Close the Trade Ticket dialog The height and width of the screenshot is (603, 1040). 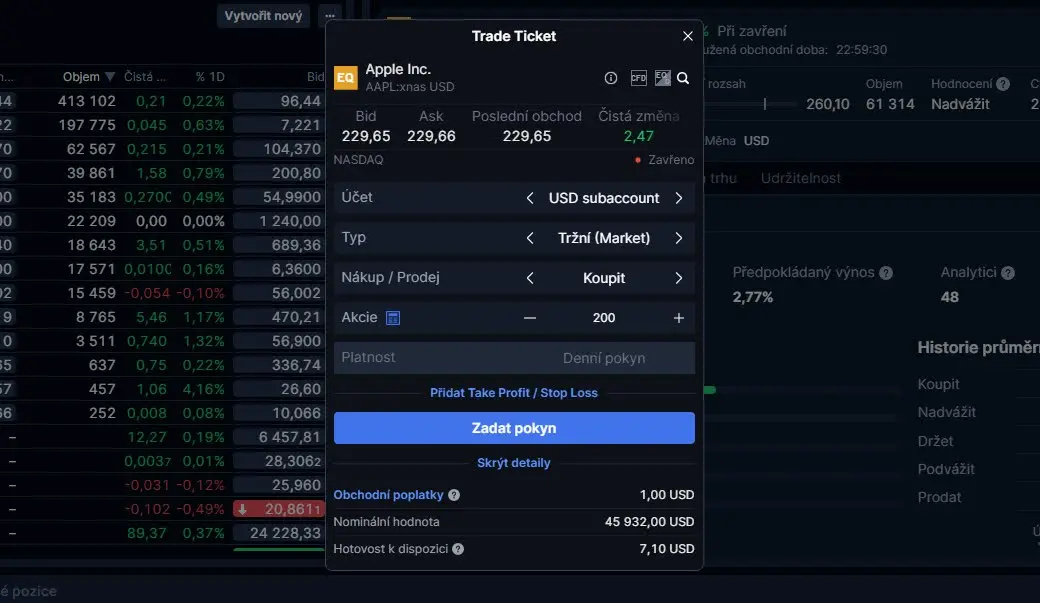687,36
